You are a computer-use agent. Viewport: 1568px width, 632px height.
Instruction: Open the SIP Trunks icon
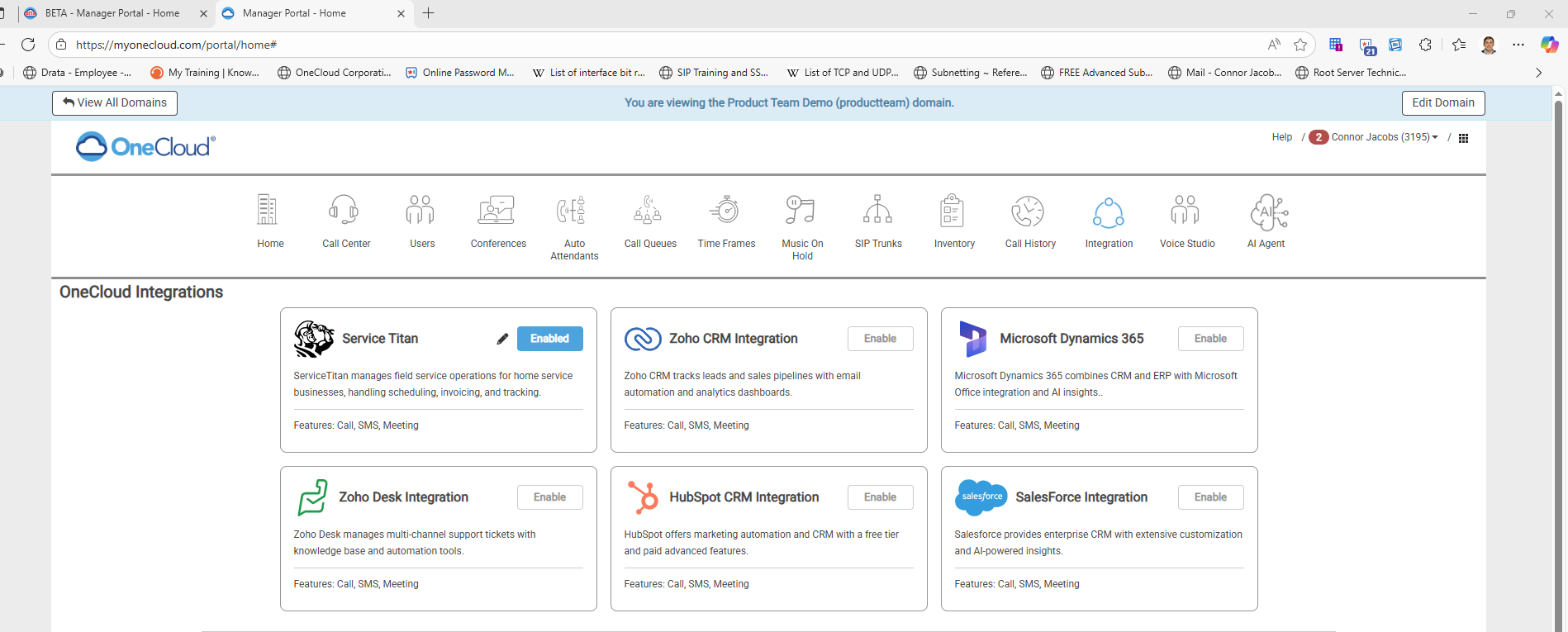click(x=877, y=211)
